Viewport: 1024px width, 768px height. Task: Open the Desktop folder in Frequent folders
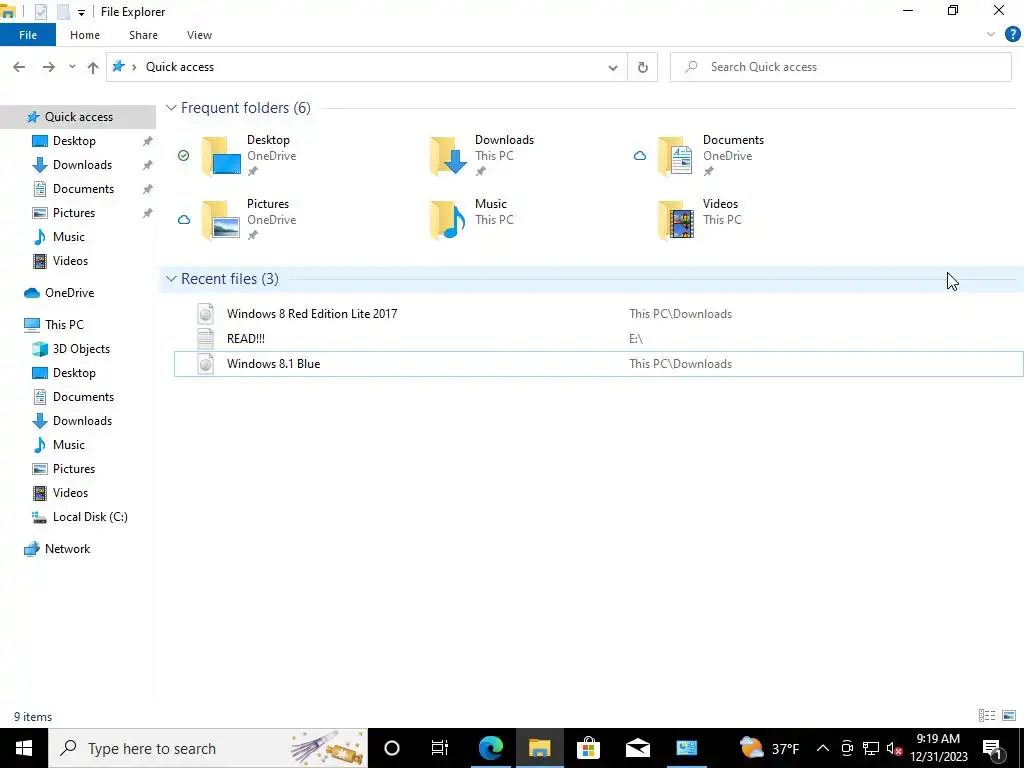[248, 155]
